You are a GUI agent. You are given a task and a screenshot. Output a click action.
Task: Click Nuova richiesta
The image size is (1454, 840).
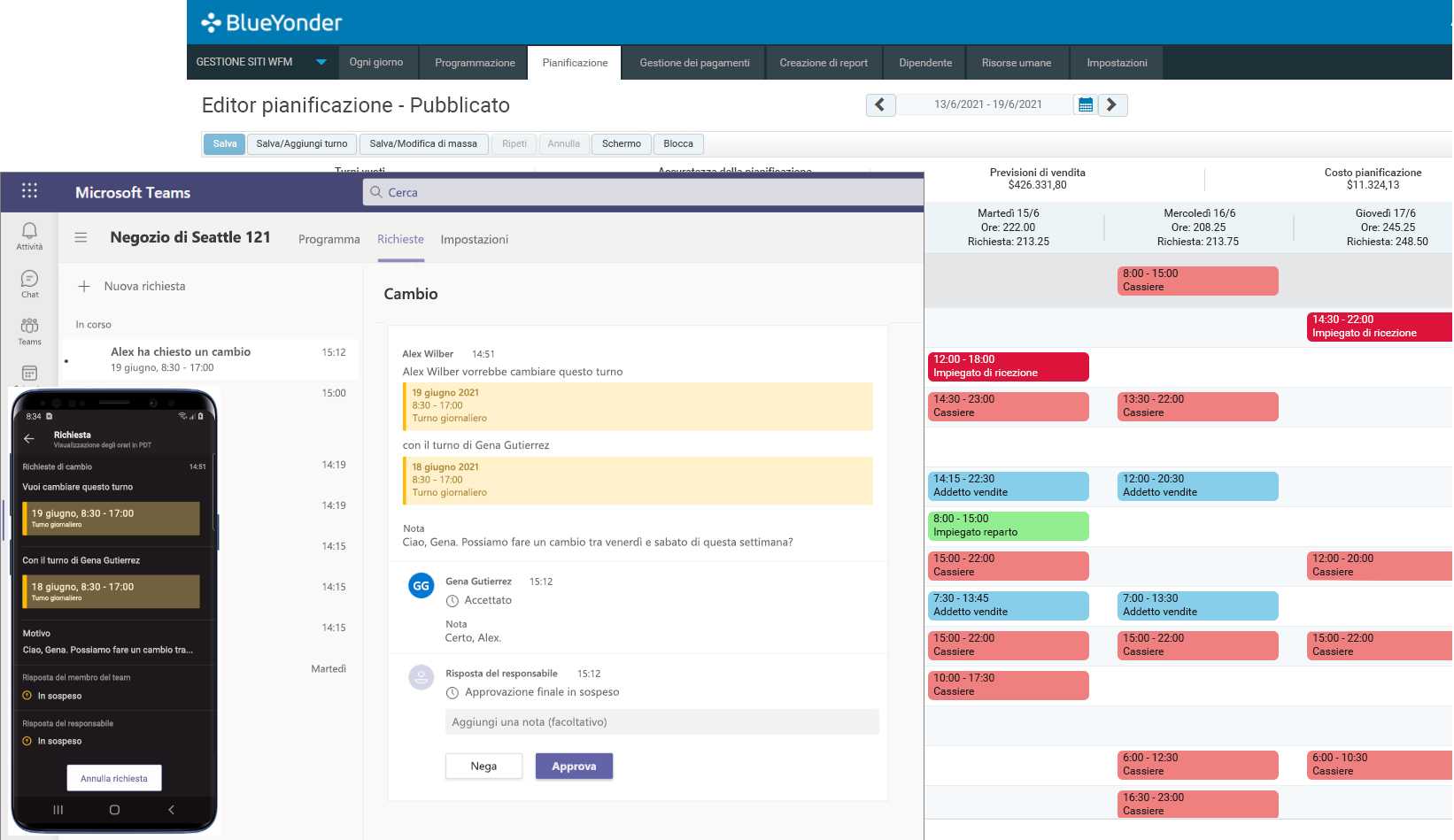[x=144, y=286]
